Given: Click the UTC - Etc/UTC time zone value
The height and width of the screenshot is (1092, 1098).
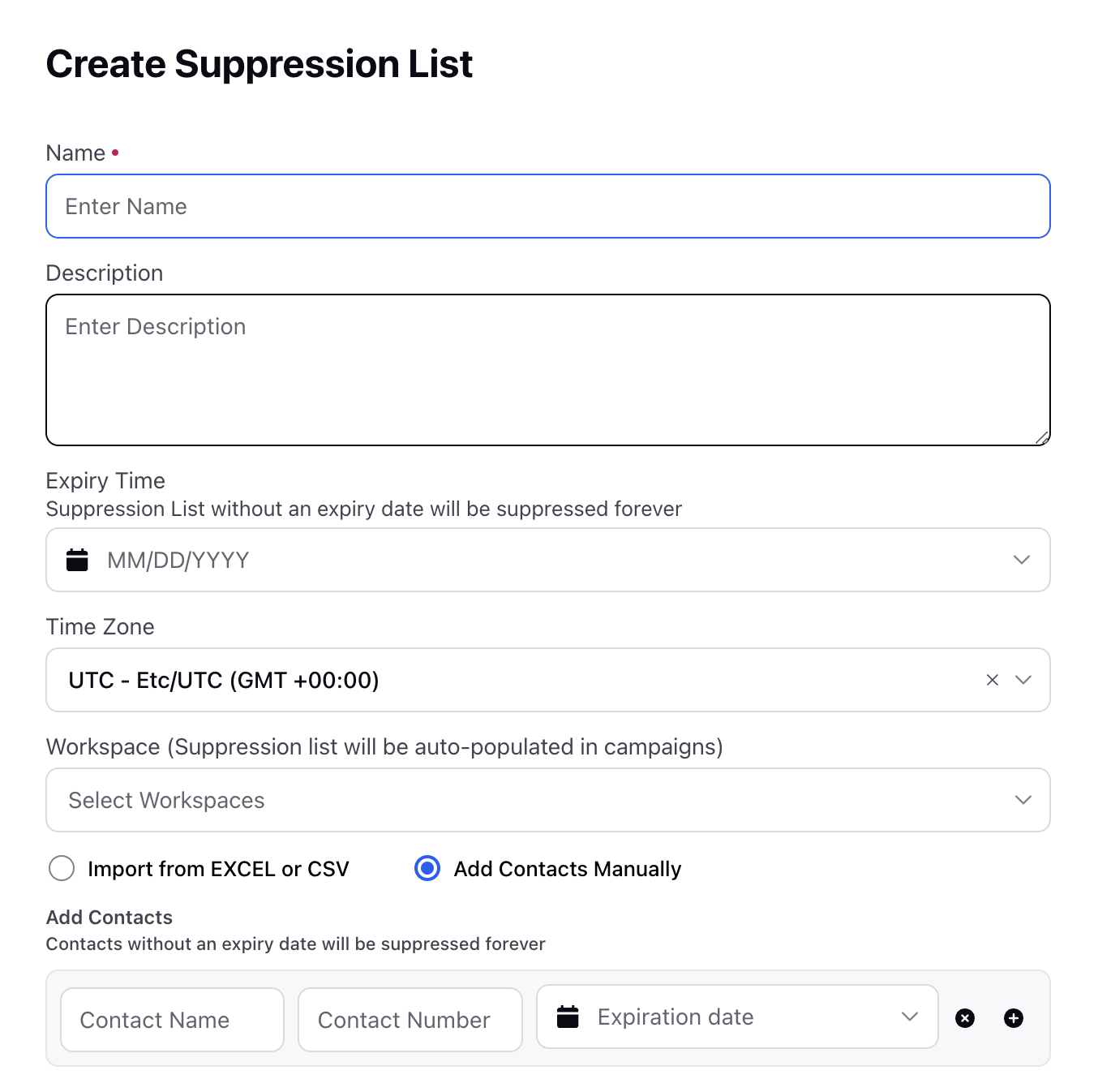Looking at the screenshot, I should pyautogui.click(x=224, y=680).
